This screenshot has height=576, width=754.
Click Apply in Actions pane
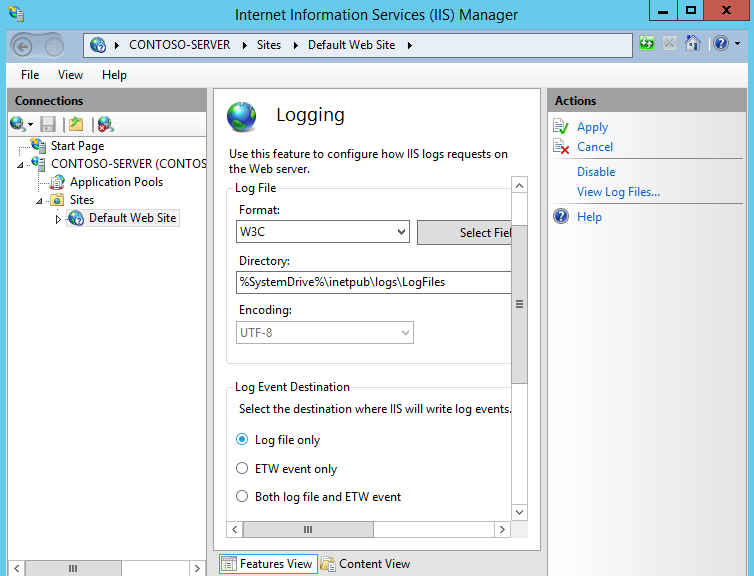[592, 127]
